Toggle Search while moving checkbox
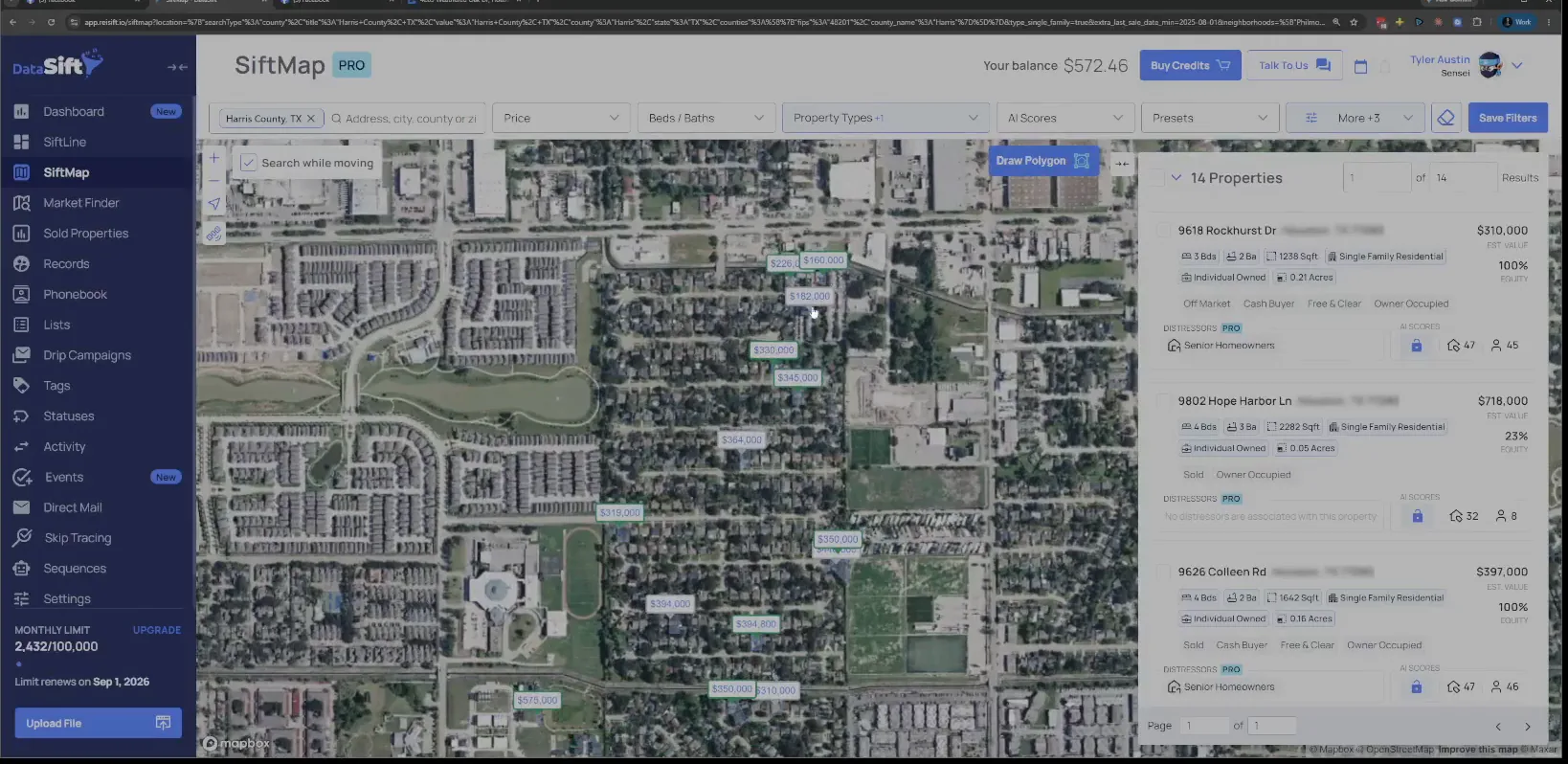Image resolution: width=1568 pixels, height=764 pixels. coord(248,163)
